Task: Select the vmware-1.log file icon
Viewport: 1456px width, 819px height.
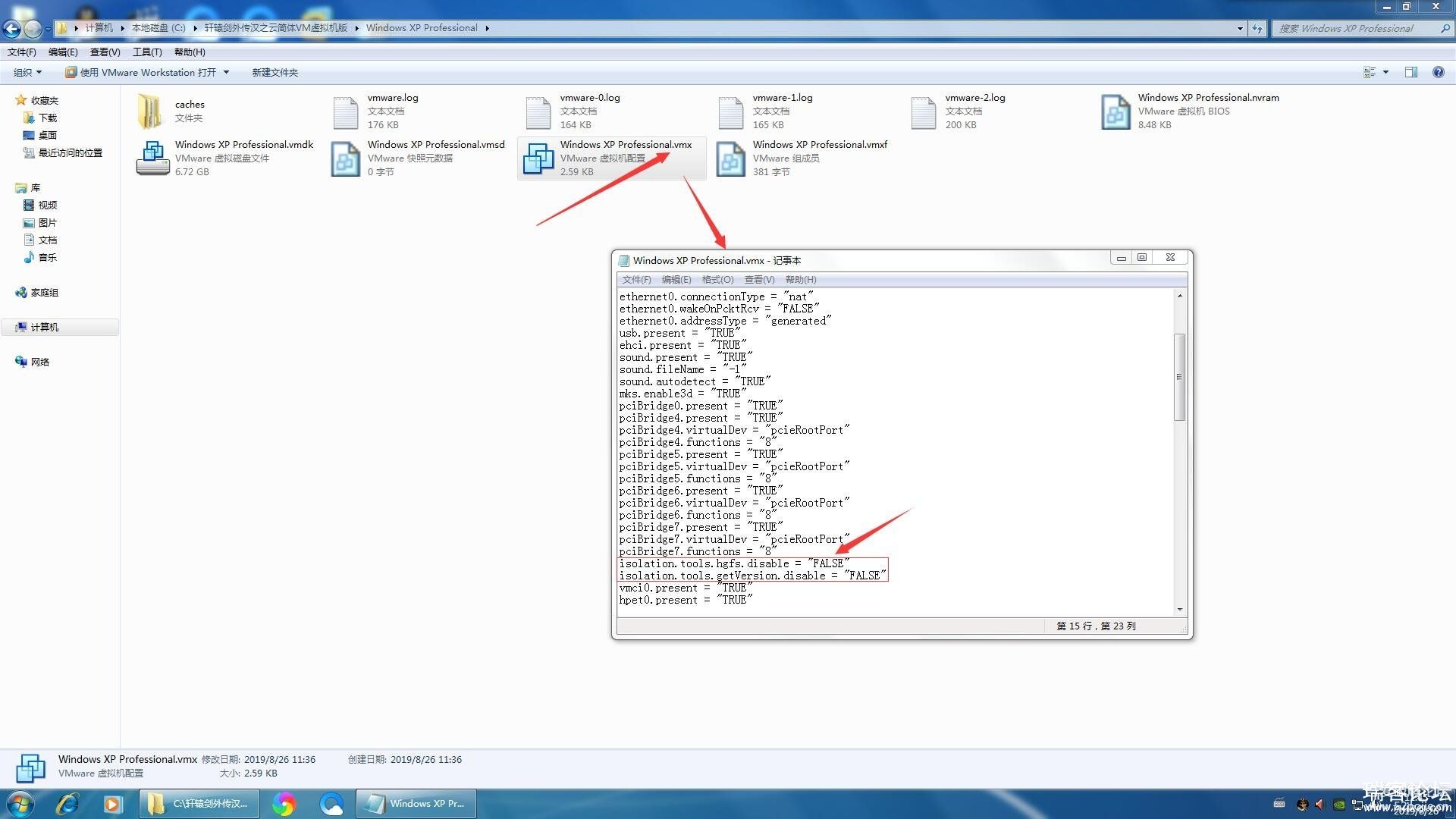Action: pos(731,113)
